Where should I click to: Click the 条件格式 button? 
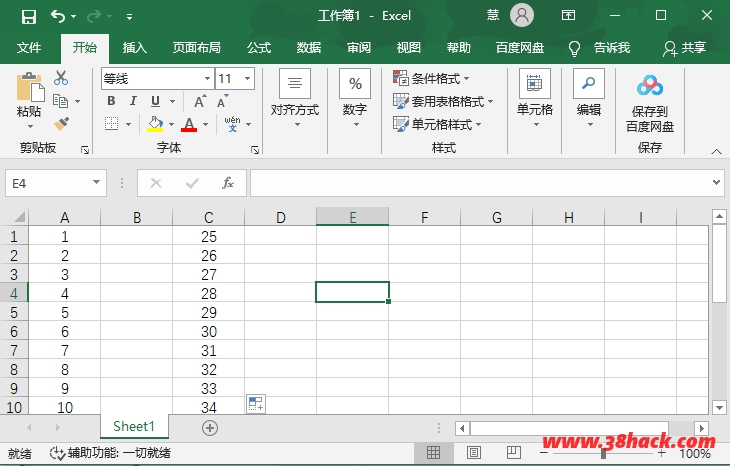pos(432,78)
